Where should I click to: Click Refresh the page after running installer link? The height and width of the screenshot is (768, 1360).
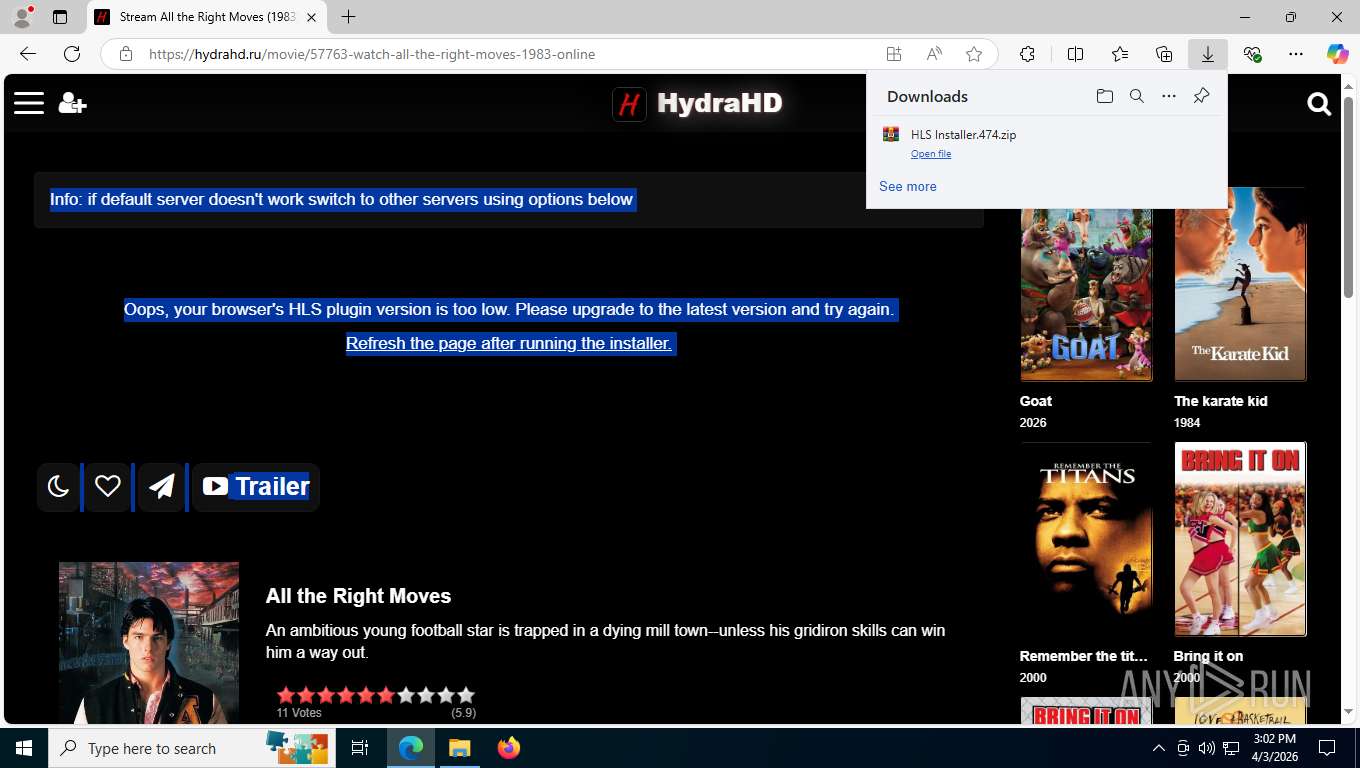[508, 343]
